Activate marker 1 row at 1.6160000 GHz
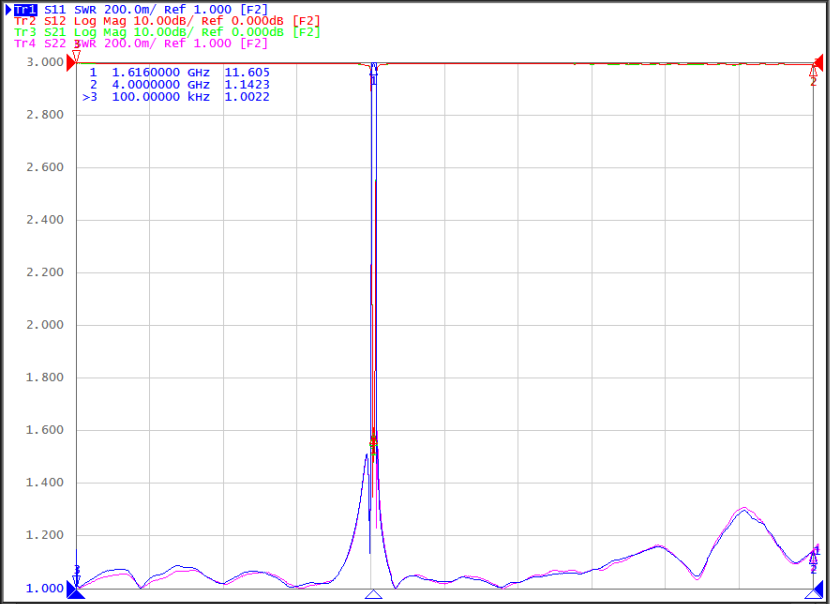Viewport: 830px width, 604px height. [x=179, y=73]
